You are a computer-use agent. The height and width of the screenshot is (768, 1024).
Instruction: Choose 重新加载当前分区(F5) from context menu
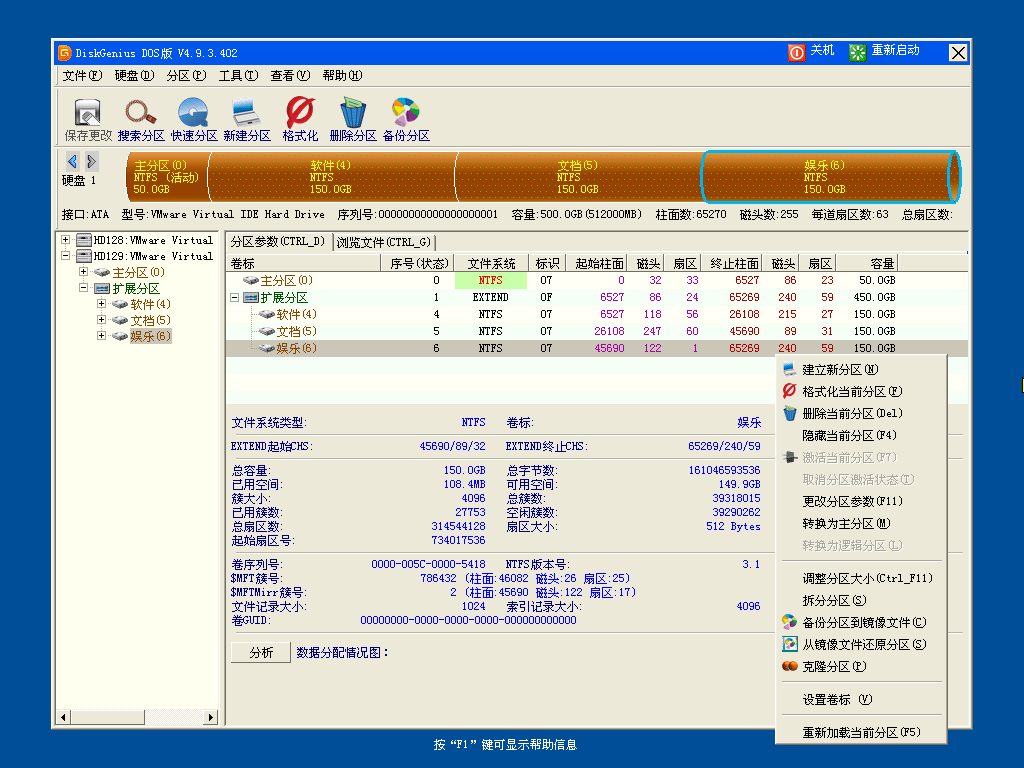click(x=861, y=733)
